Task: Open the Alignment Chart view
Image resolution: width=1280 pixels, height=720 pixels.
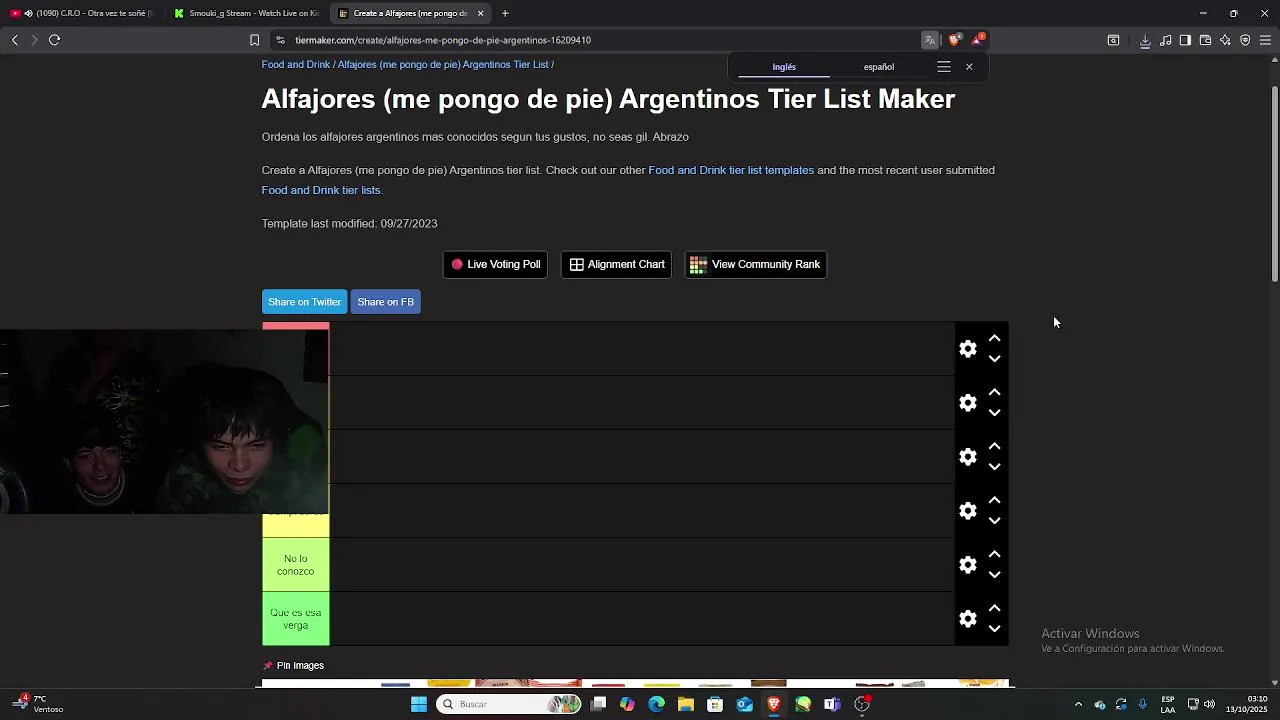Action: click(616, 264)
